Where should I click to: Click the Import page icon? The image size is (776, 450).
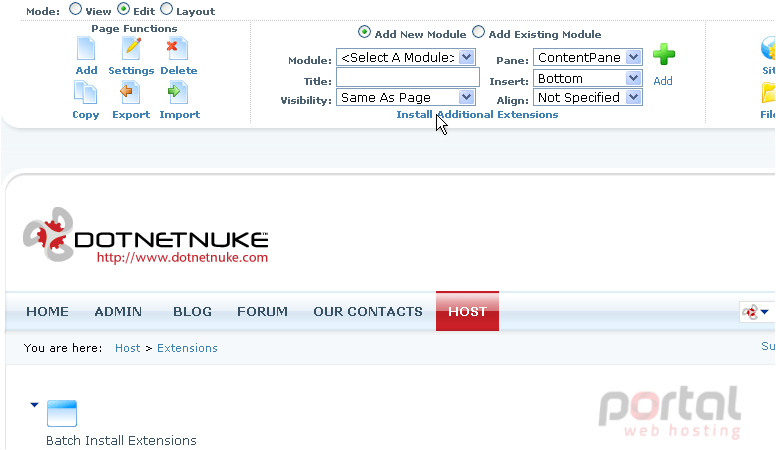[x=178, y=93]
